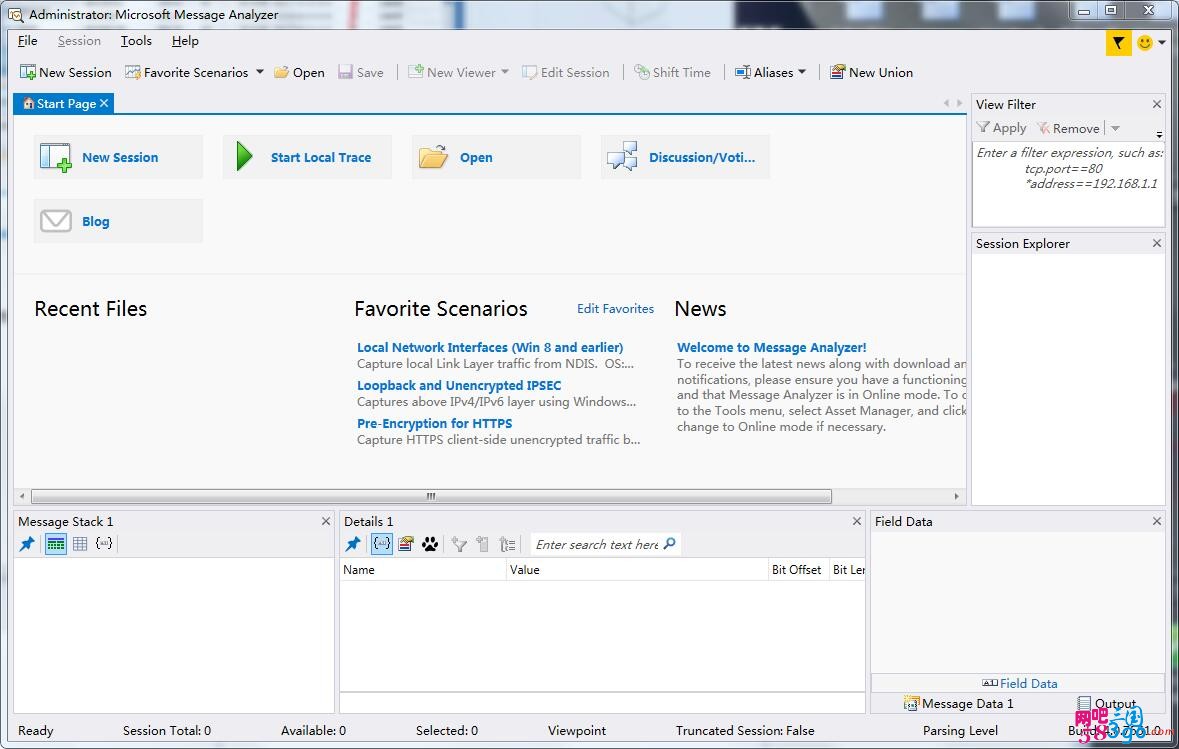Click the add column icon in Details toolbar
Image resolution: width=1179 pixels, height=749 pixels.
pyautogui.click(x=483, y=544)
